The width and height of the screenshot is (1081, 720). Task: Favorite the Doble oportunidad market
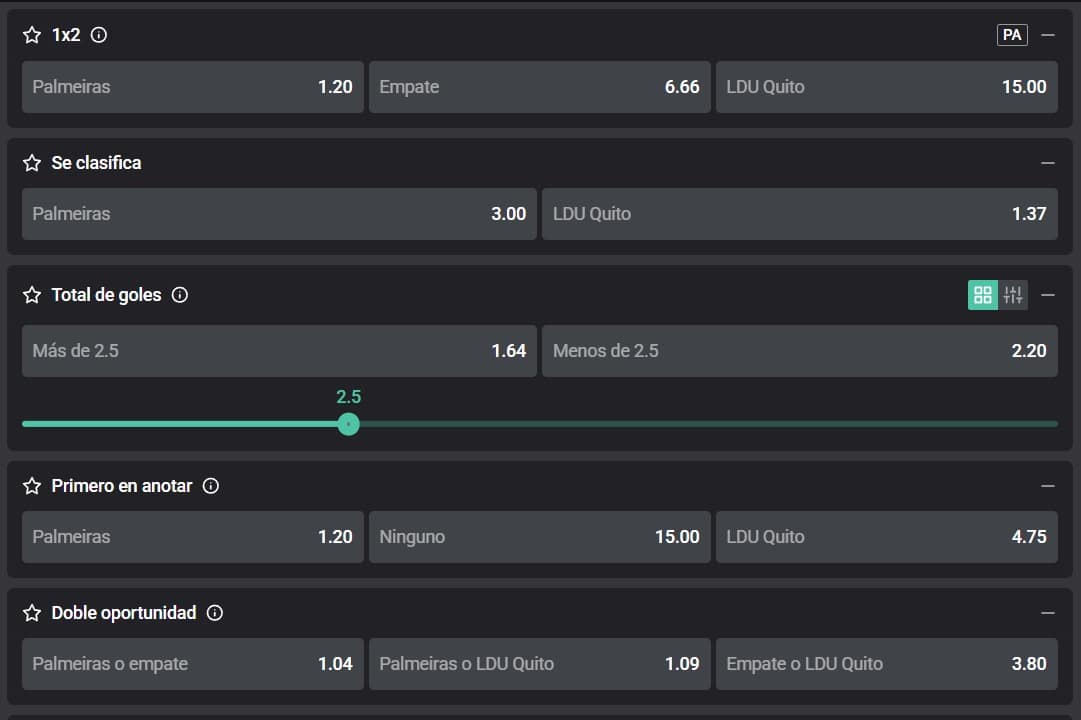point(32,613)
